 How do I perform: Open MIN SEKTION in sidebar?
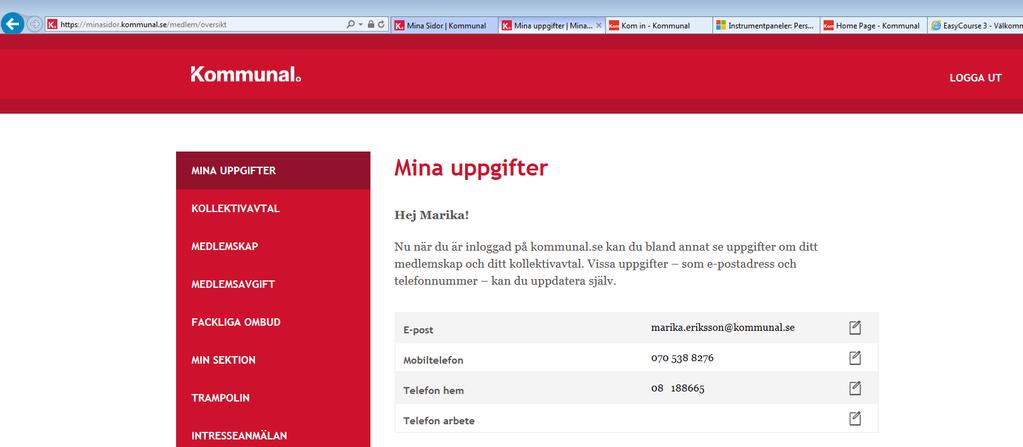(x=273, y=360)
